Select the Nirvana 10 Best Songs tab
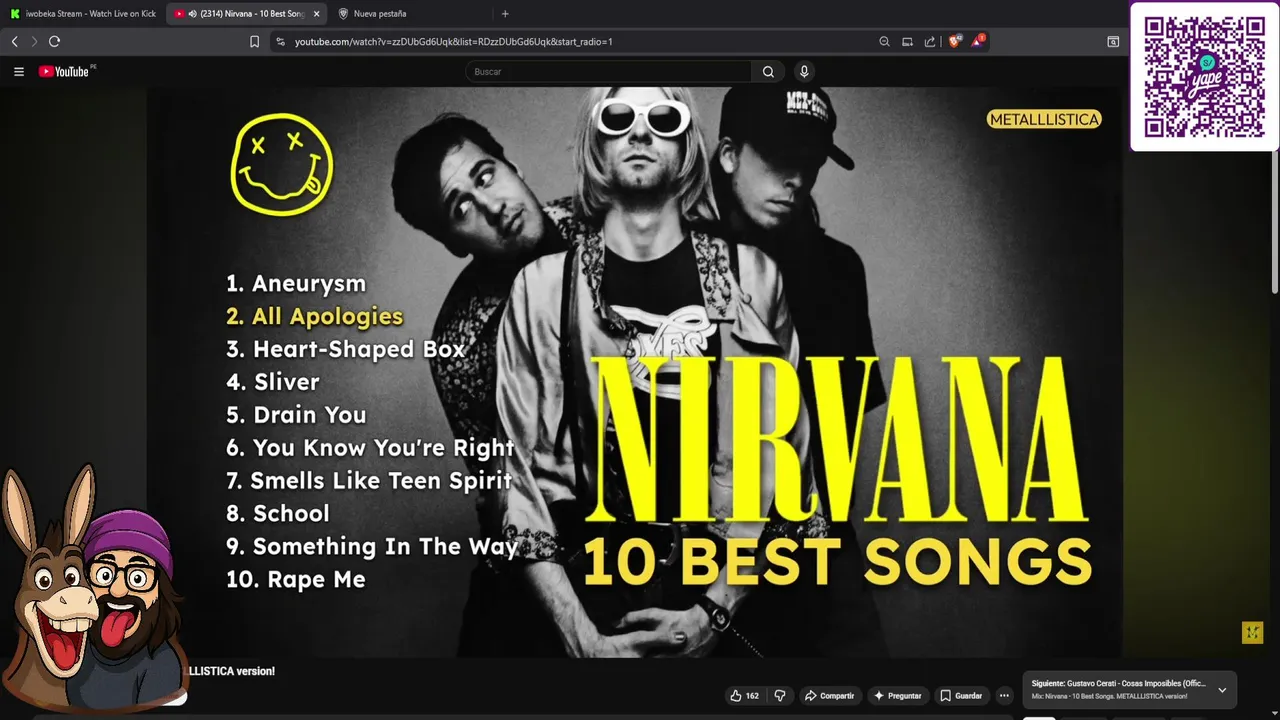The height and width of the screenshot is (720, 1280). tap(247, 14)
